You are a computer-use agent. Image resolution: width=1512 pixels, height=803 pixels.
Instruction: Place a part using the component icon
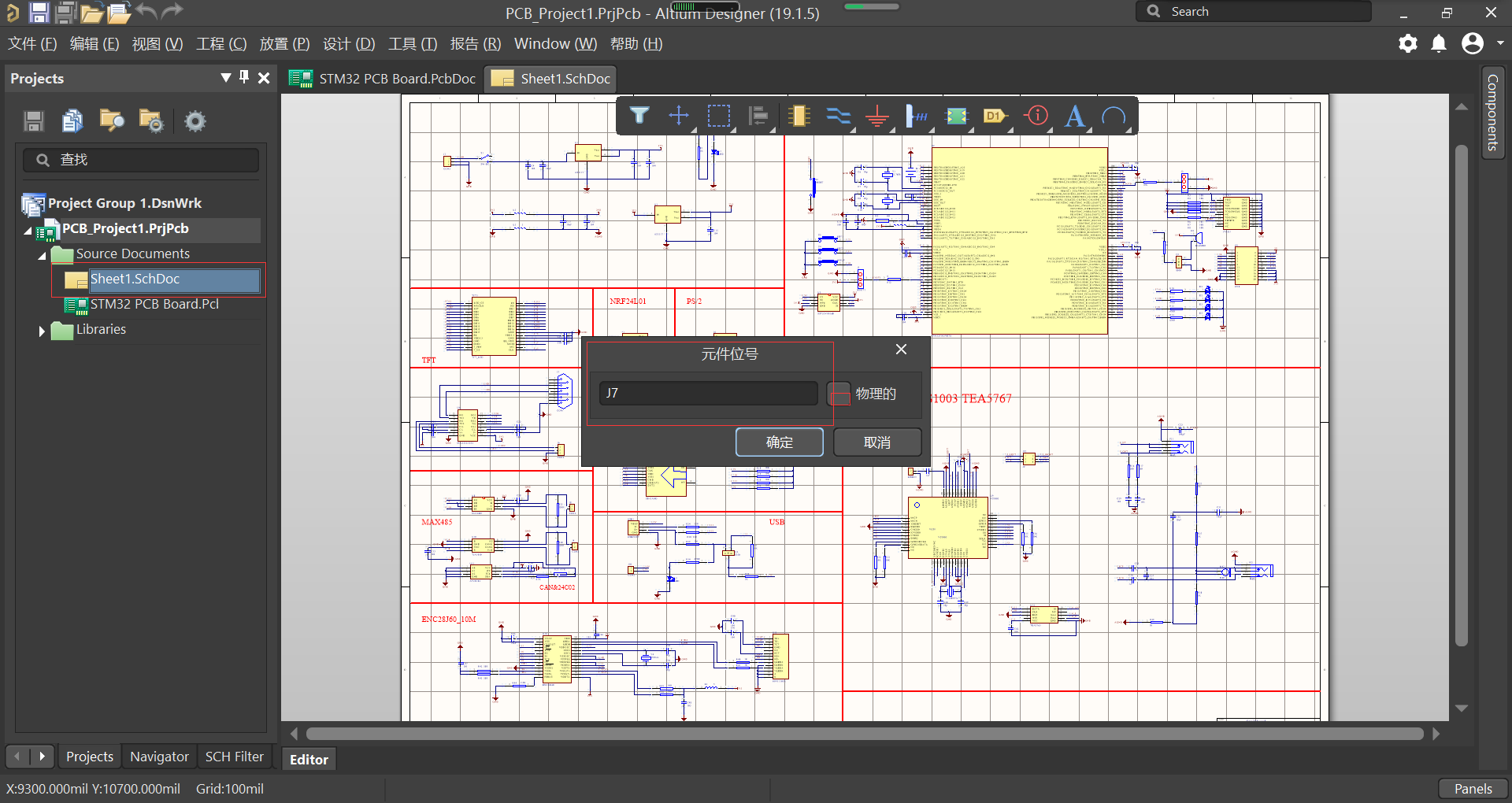coord(799,116)
